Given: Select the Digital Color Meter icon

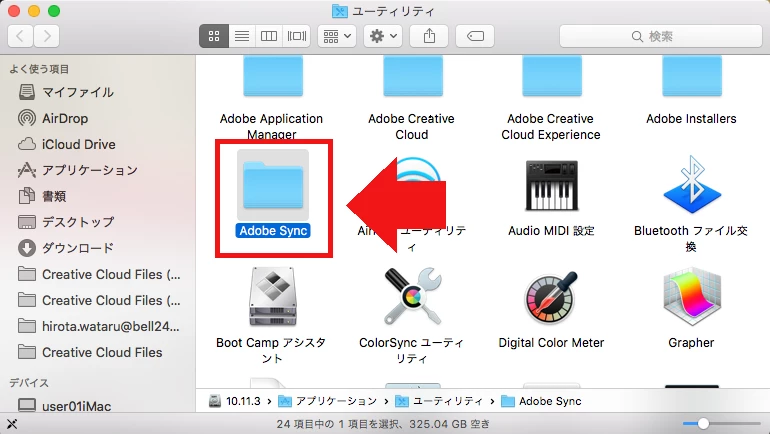Looking at the screenshot, I should 551,297.
